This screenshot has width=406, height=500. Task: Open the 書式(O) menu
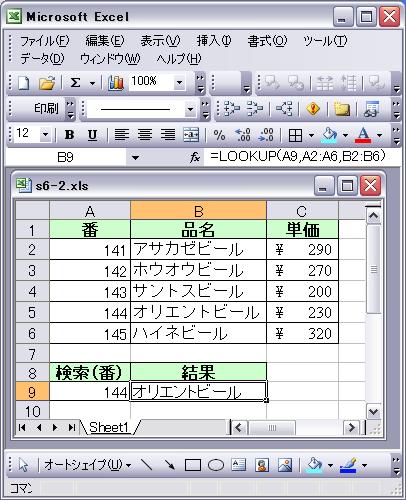click(x=267, y=41)
